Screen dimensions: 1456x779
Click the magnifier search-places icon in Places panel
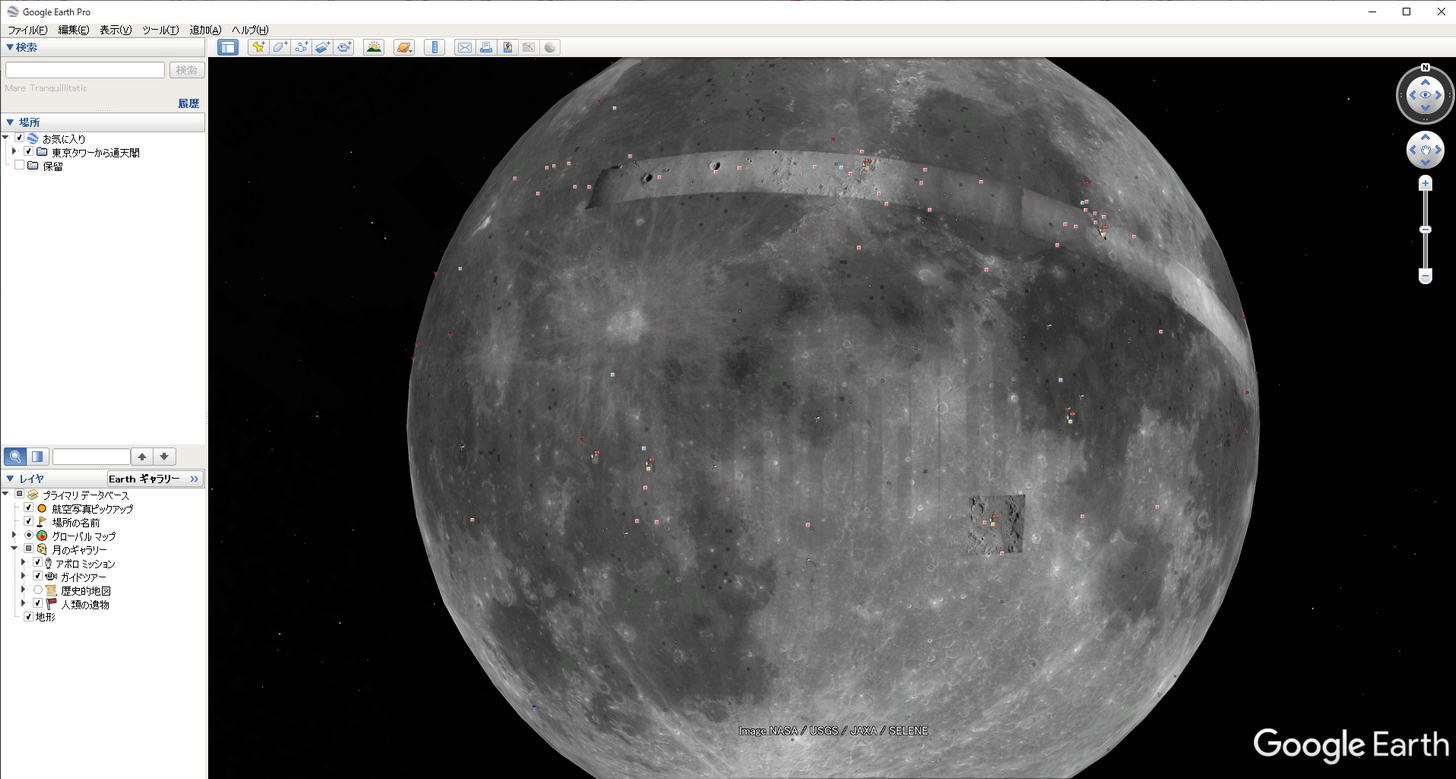coord(15,456)
